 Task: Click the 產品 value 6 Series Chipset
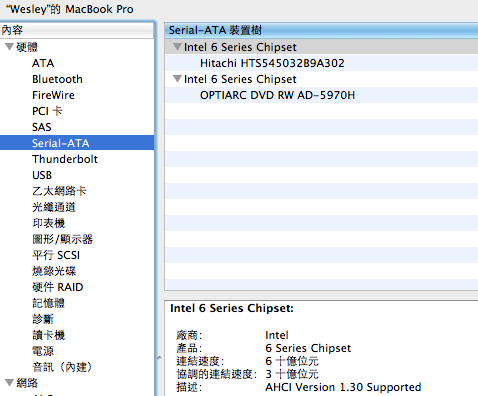tap(308, 348)
